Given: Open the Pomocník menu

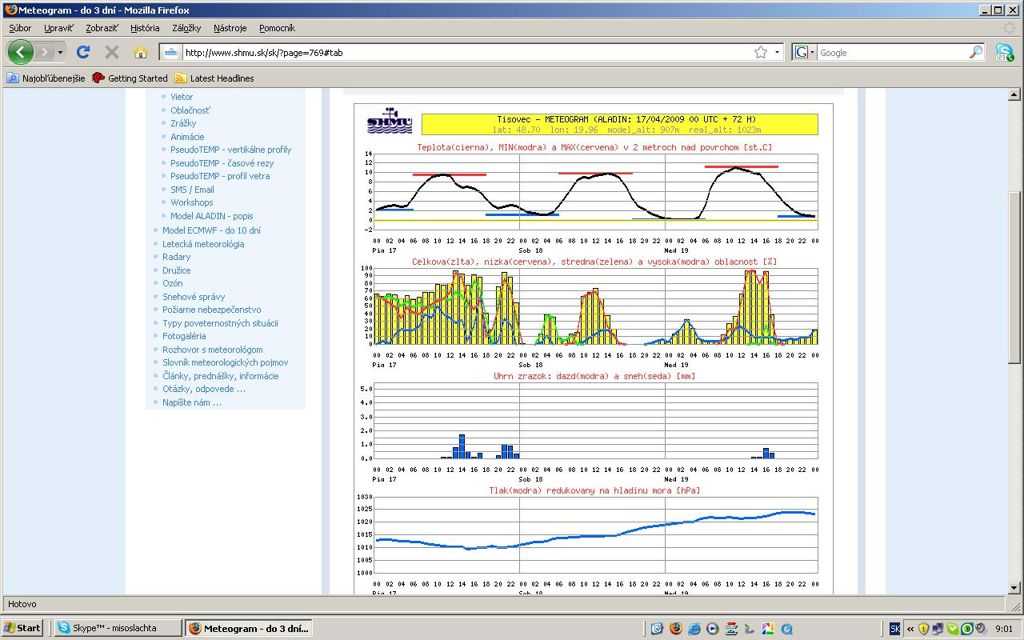Looking at the screenshot, I should (277, 28).
